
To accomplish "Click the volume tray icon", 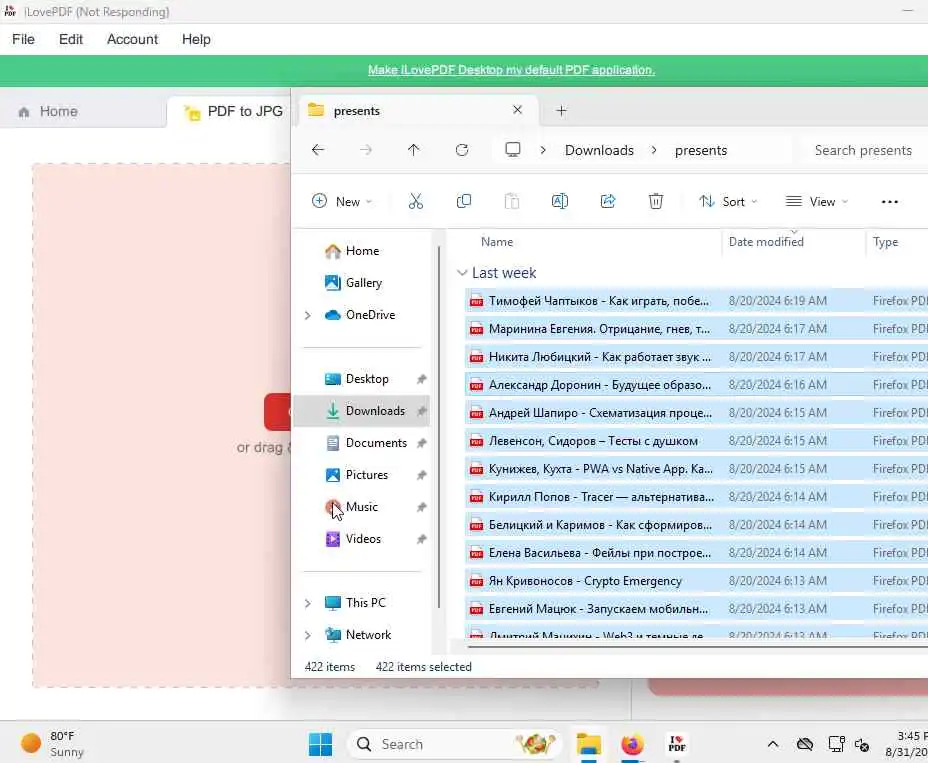I will pos(862,745).
